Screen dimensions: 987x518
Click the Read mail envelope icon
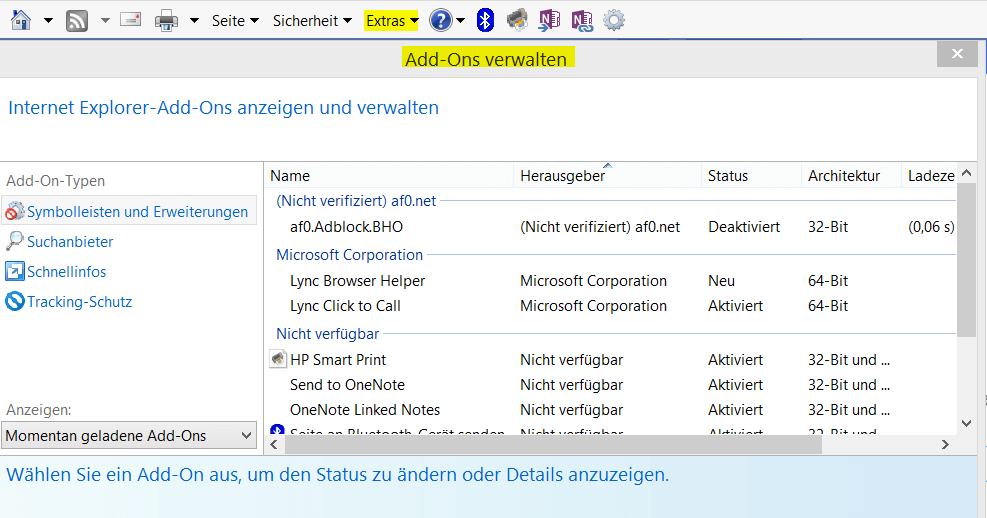click(x=130, y=20)
